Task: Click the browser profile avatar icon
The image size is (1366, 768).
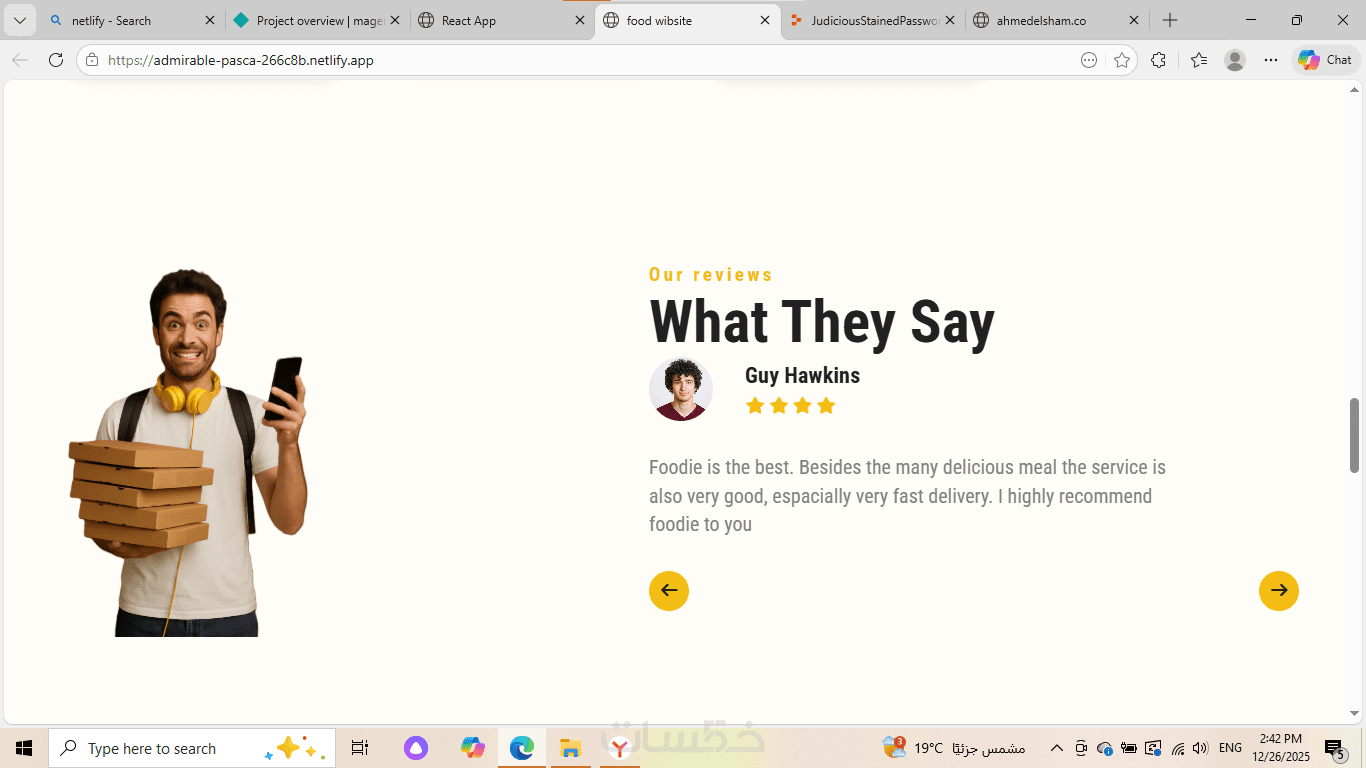Action: [x=1235, y=60]
